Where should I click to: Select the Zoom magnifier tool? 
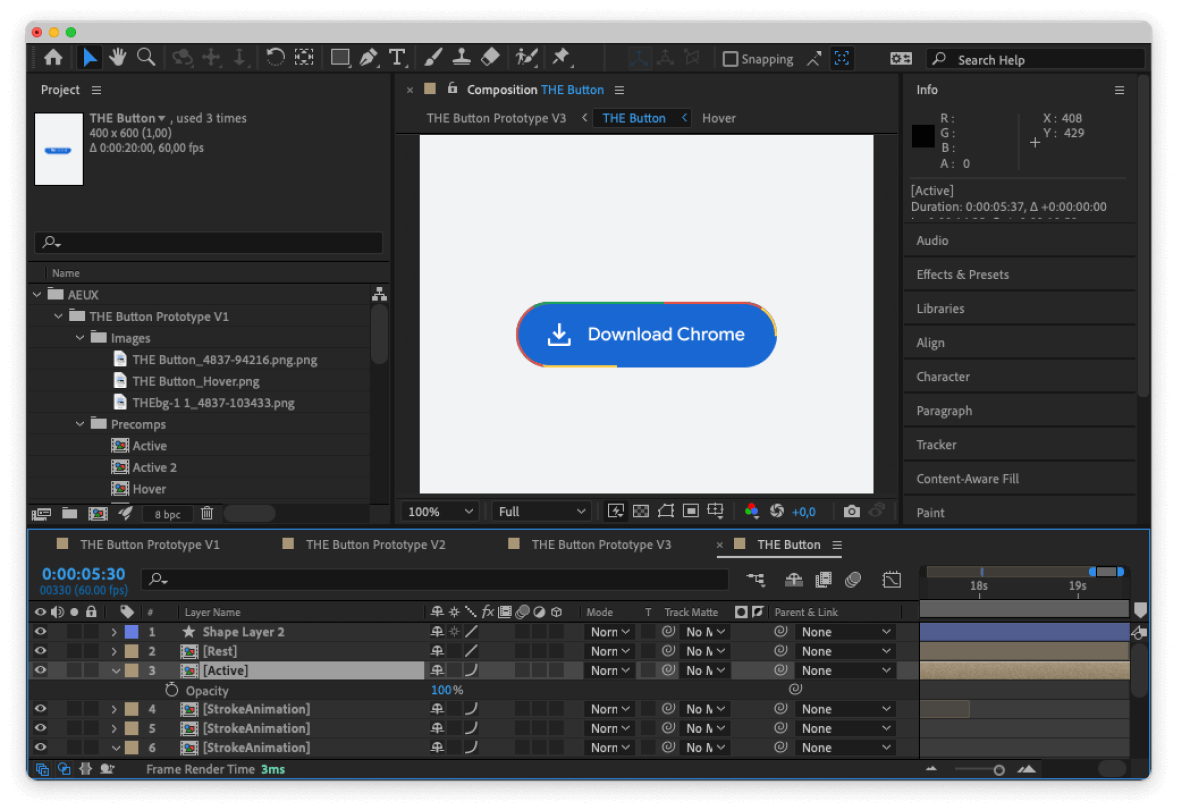pyautogui.click(x=146, y=58)
